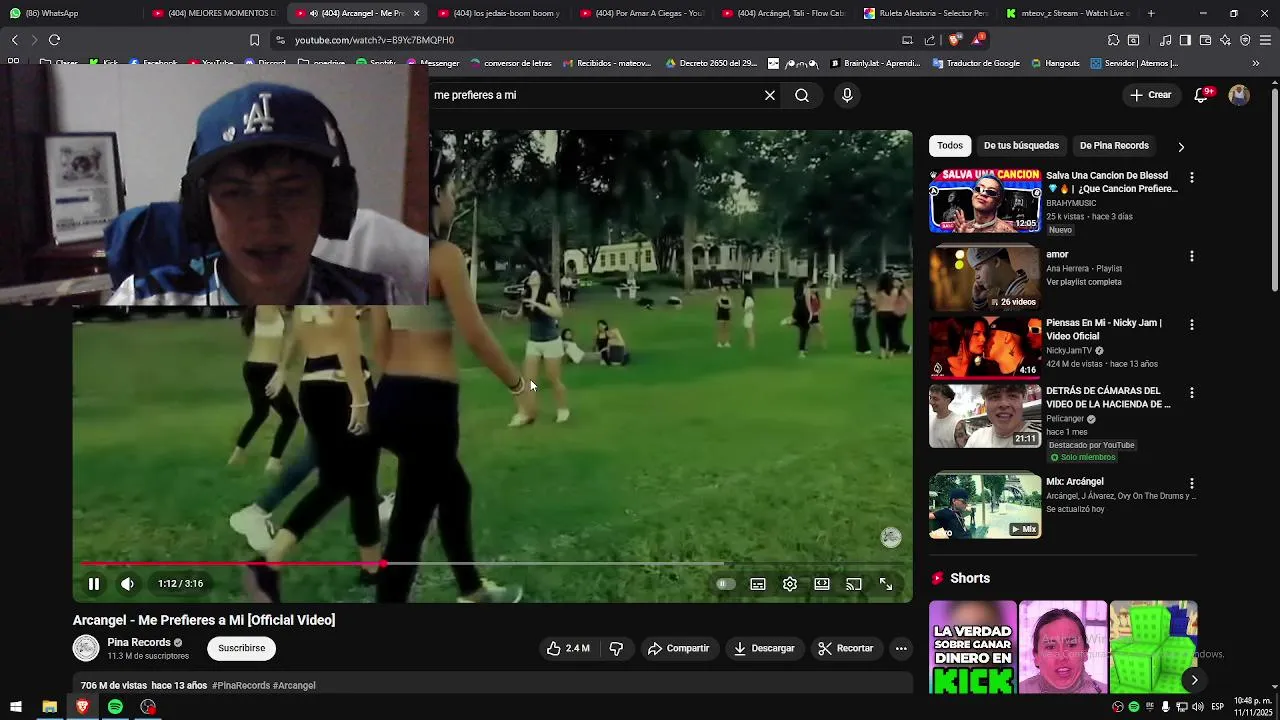
Task: Open the browser extensions puzzle icon
Action: point(1113,40)
